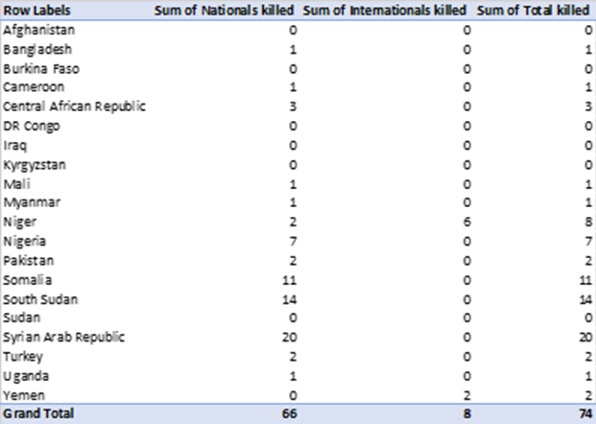Click the Uganda row label

pos(26,376)
